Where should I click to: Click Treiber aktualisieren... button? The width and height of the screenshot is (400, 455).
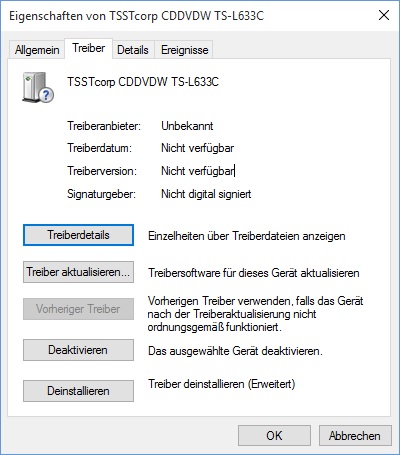(78, 272)
